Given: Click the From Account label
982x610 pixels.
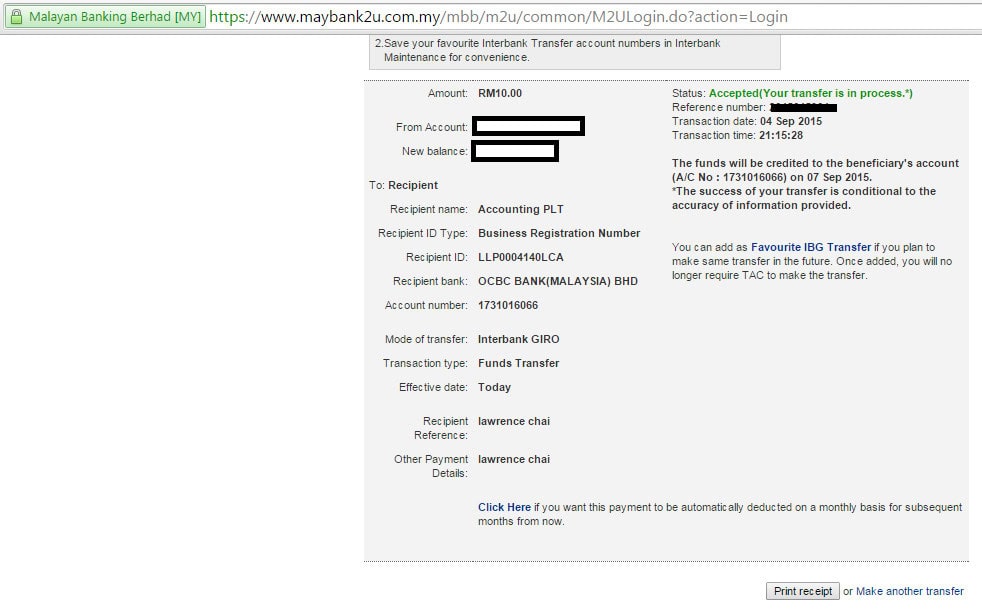Looking at the screenshot, I should 432,127.
